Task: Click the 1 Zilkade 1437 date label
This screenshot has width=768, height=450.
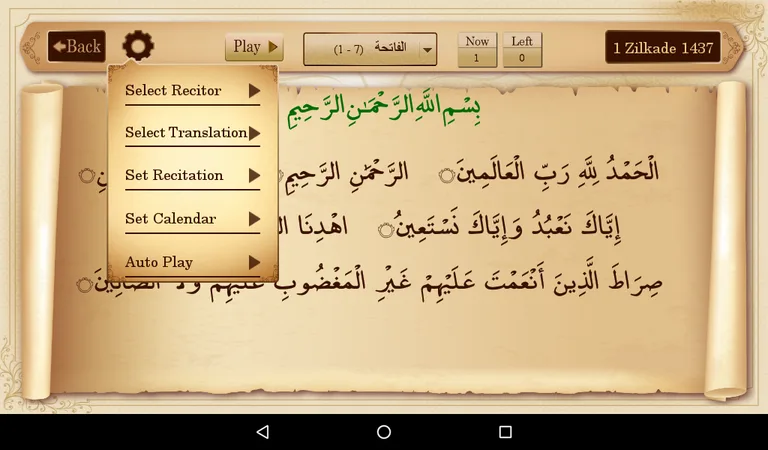Action: 663,47
